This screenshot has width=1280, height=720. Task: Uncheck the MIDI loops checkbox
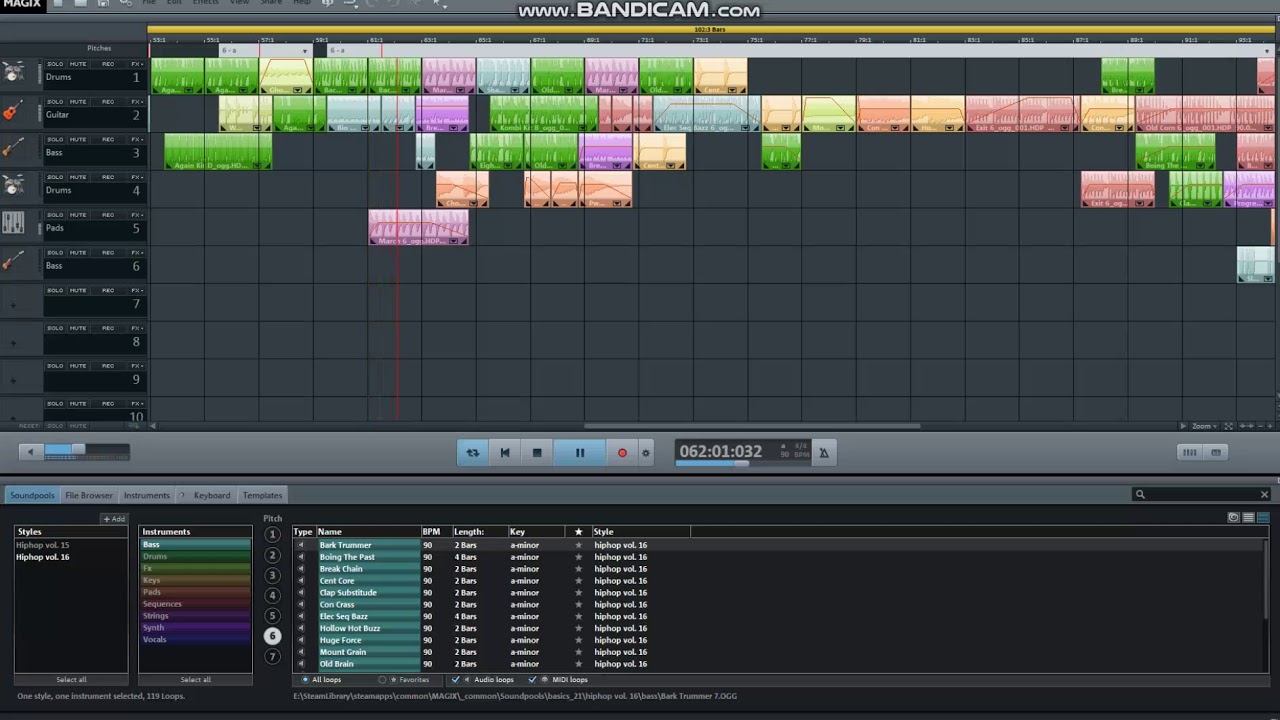(x=533, y=680)
